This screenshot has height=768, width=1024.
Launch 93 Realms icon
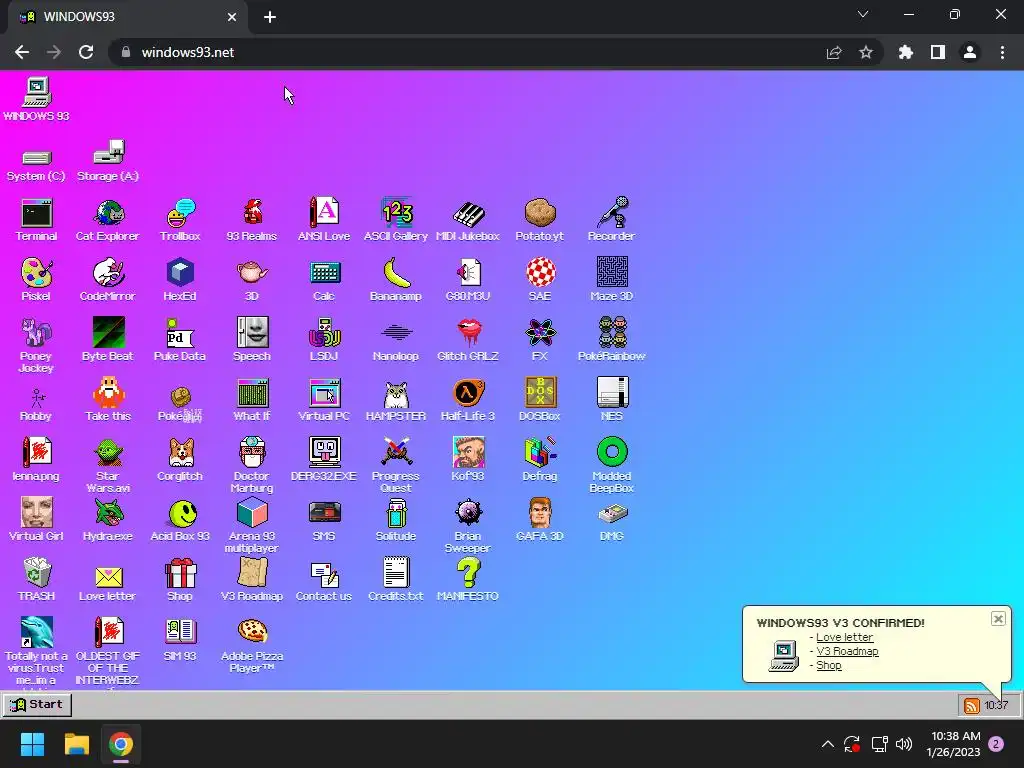point(252,220)
